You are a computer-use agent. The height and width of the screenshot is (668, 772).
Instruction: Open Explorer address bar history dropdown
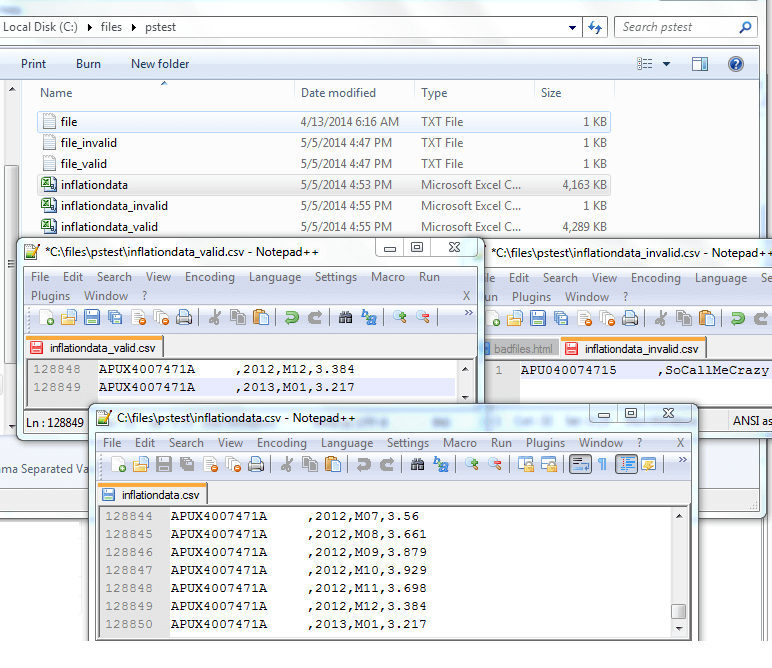(x=572, y=27)
